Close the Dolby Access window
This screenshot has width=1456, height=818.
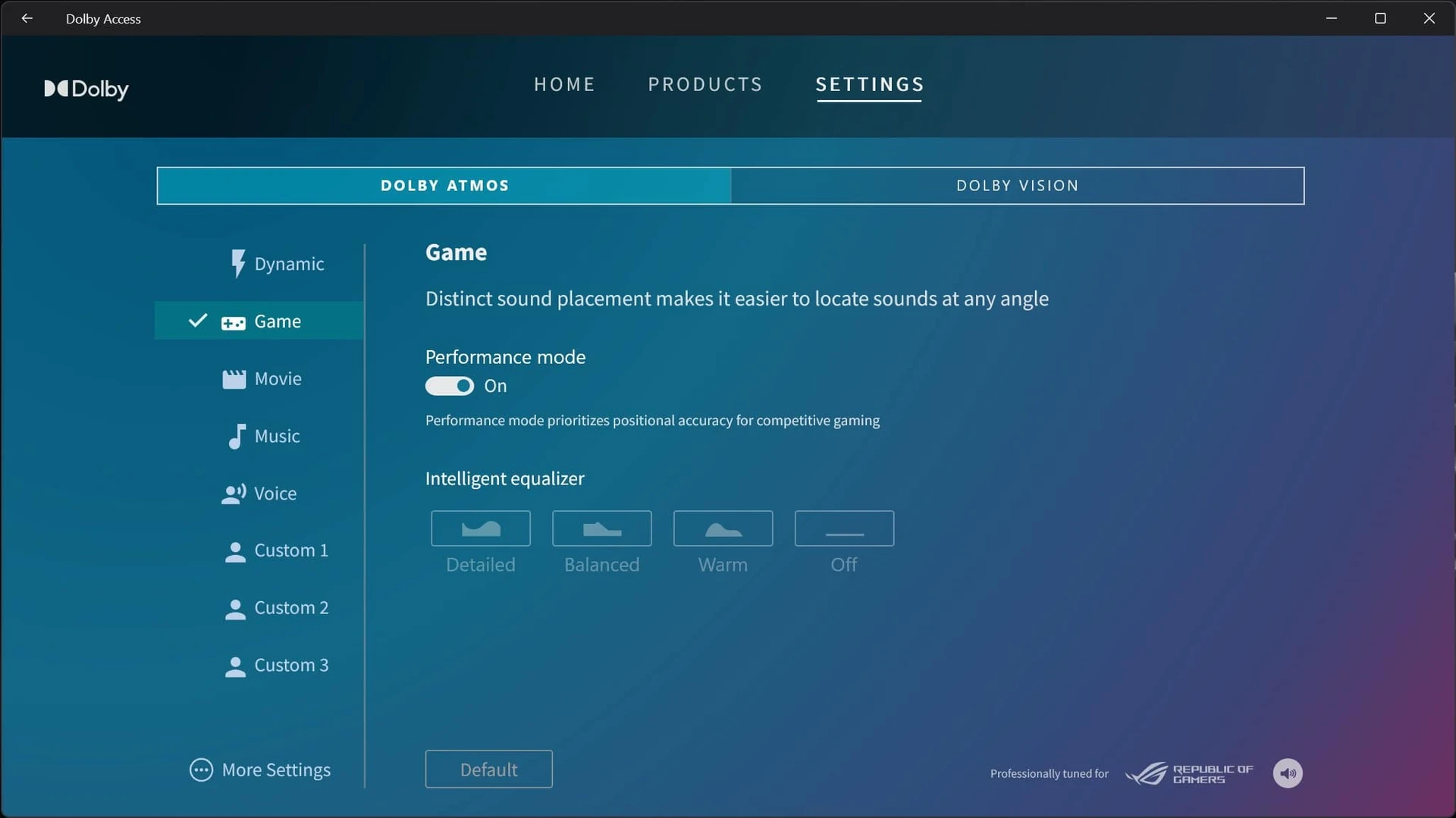[1429, 18]
